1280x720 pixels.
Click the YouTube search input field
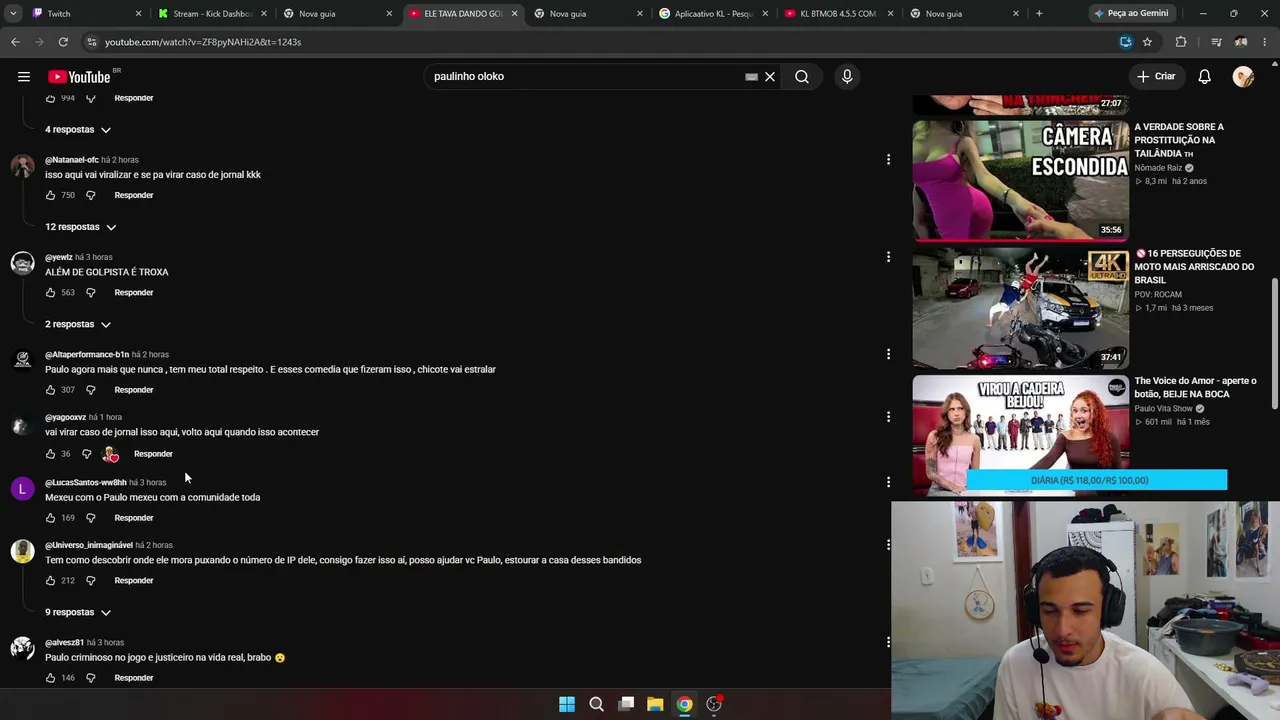tap(585, 77)
